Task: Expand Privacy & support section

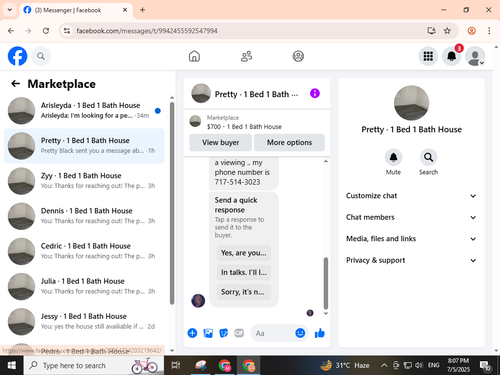Action: click(x=411, y=260)
